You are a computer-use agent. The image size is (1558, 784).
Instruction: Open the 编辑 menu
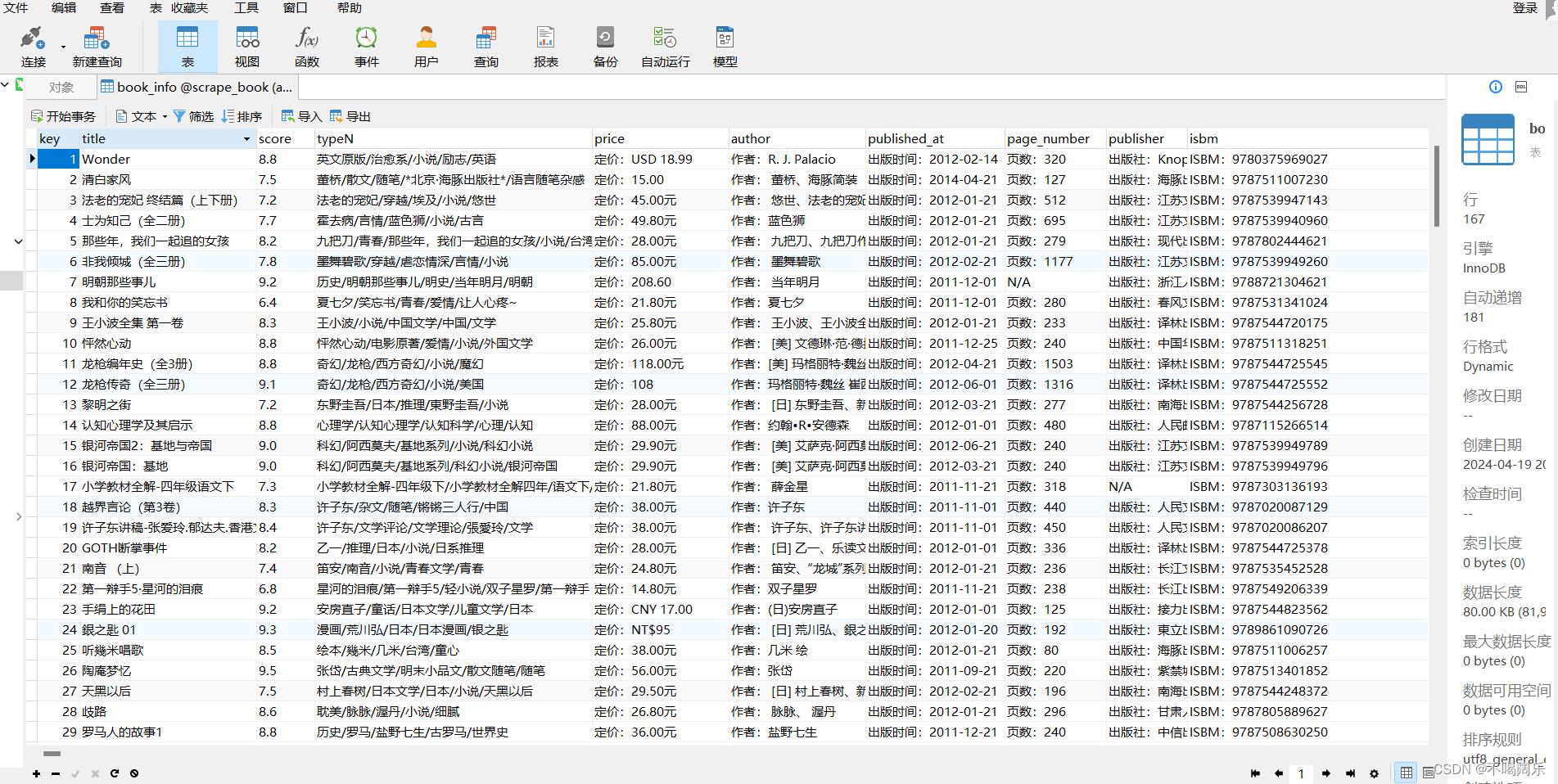(x=64, y=7)
